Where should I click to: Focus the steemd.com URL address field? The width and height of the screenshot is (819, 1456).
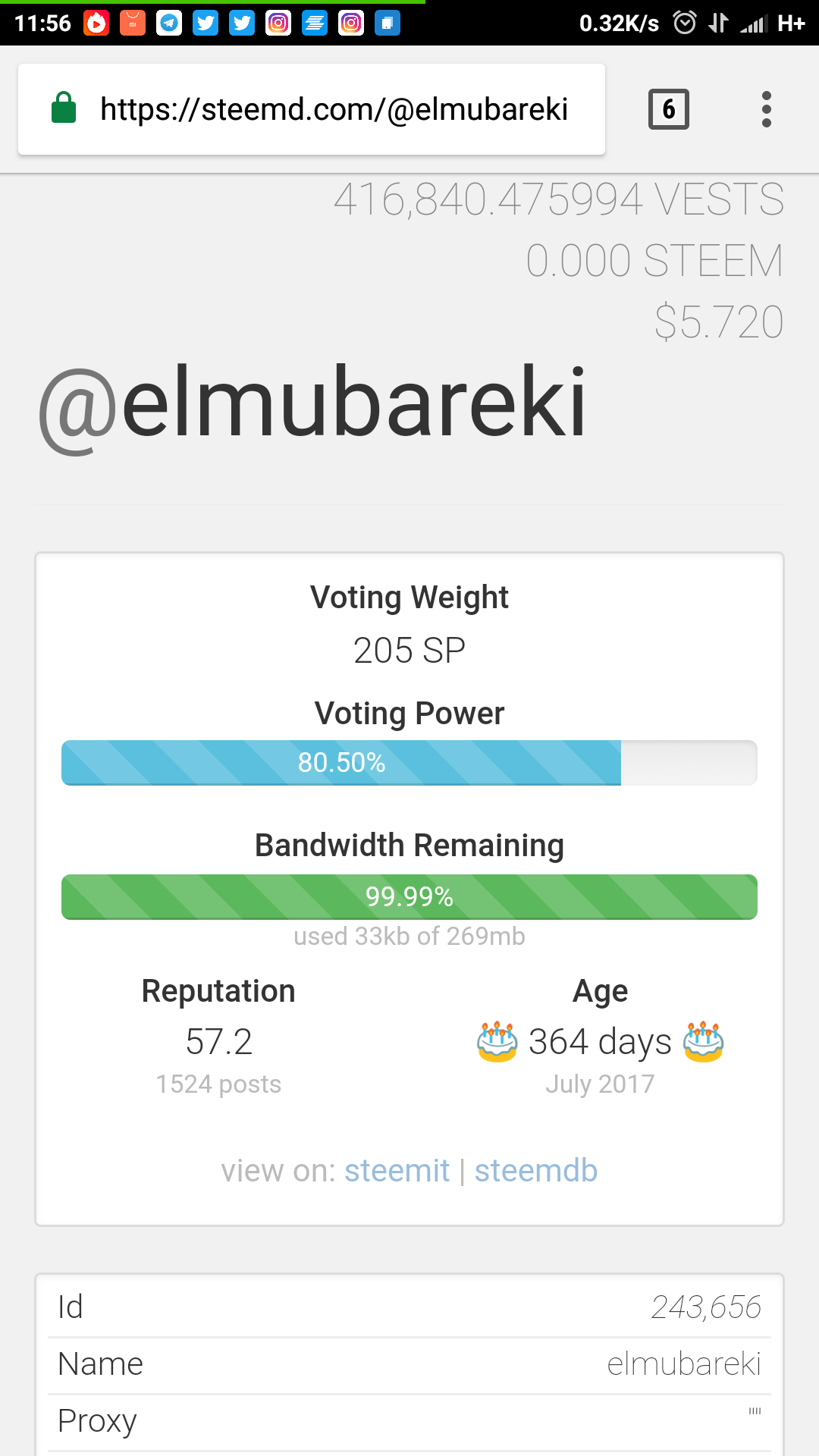pyautogui.click(x=334, y=109)
